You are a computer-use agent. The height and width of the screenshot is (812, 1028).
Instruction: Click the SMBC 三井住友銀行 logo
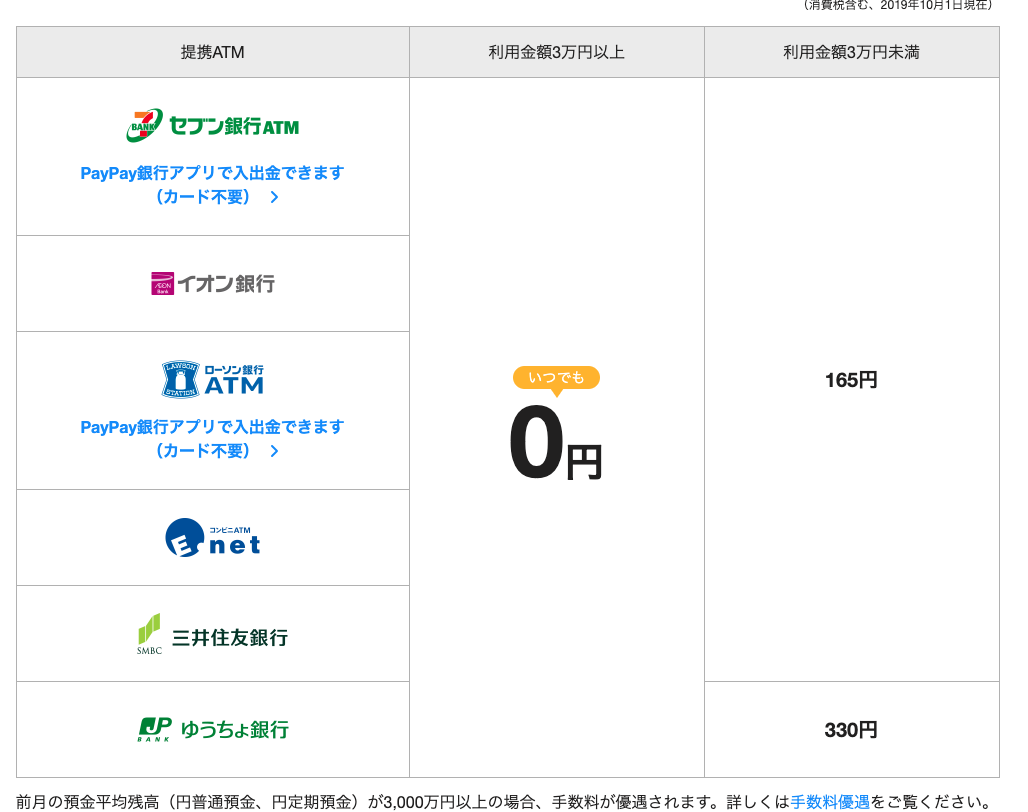212,634
